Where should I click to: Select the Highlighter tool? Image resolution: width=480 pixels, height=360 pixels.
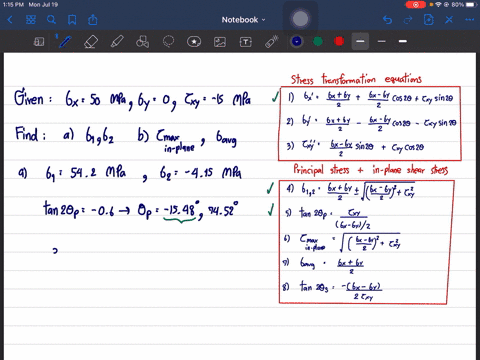point(117,42)
